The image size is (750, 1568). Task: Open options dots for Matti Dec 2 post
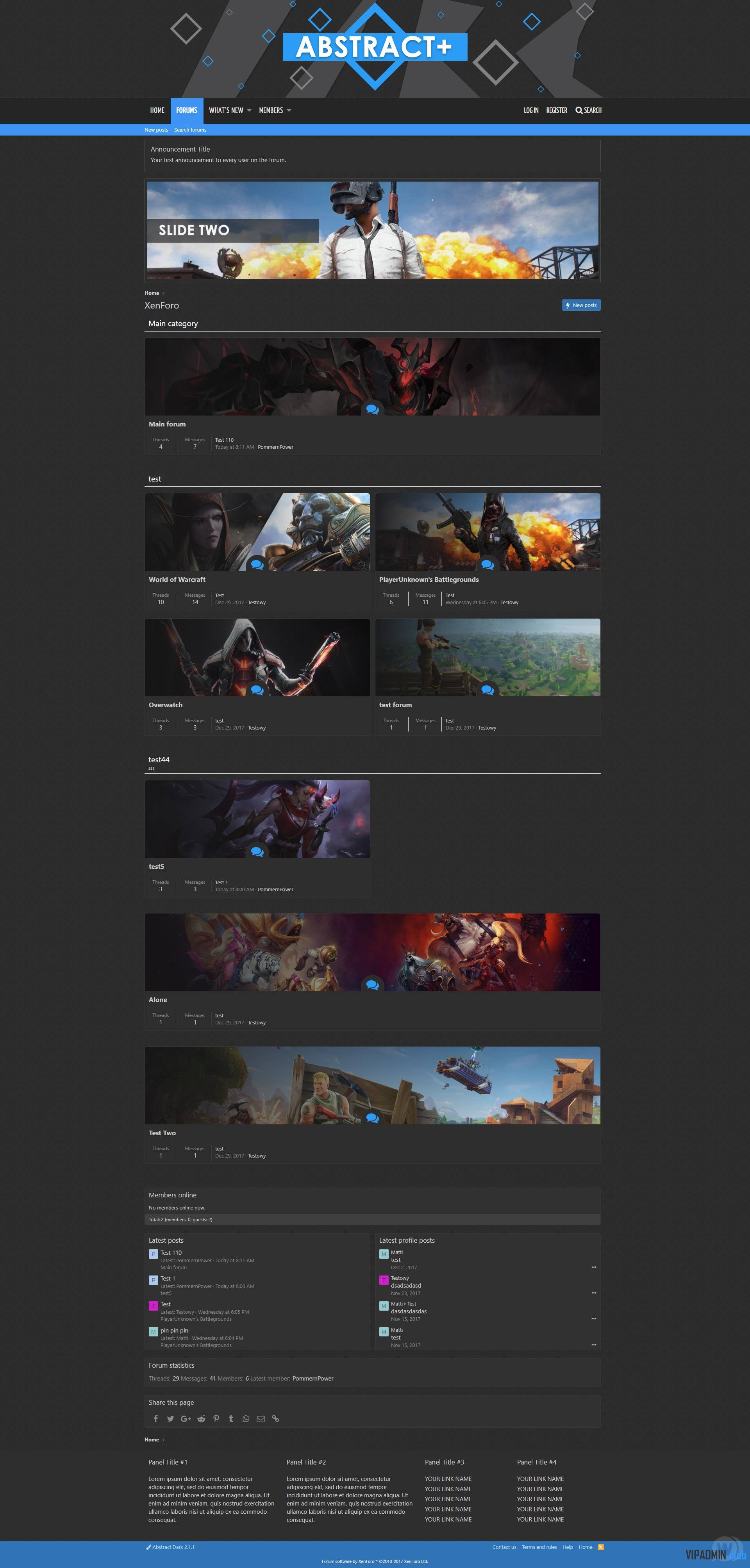click(x=593, y=1267)
